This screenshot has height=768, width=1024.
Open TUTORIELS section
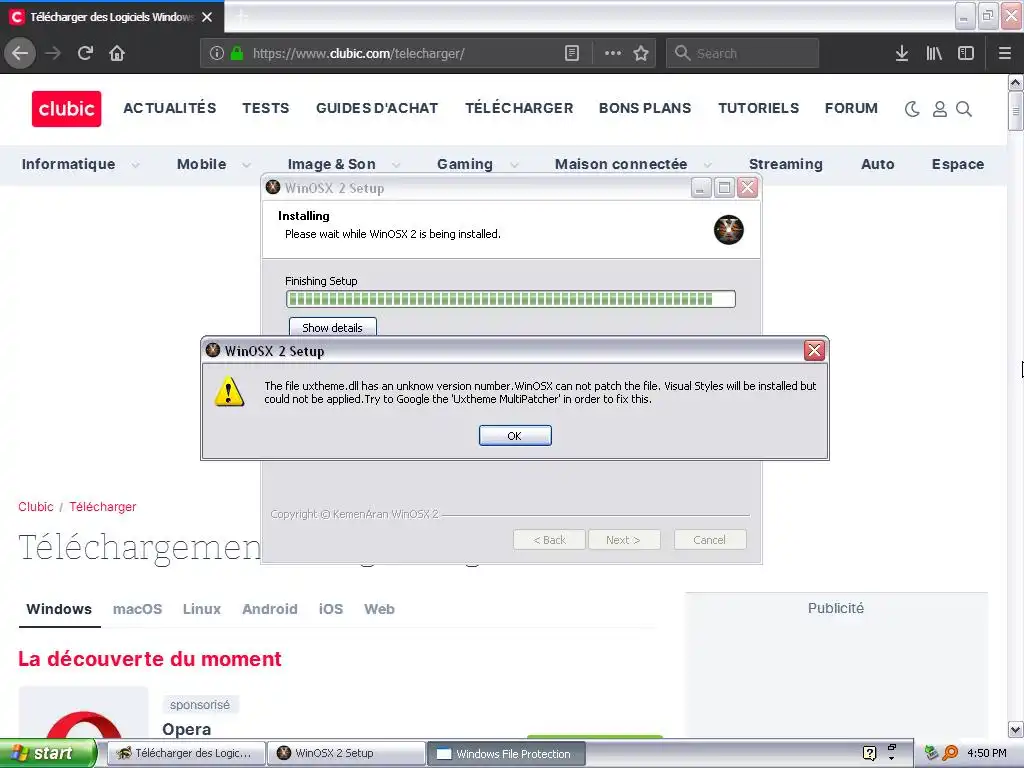point(759,108)
